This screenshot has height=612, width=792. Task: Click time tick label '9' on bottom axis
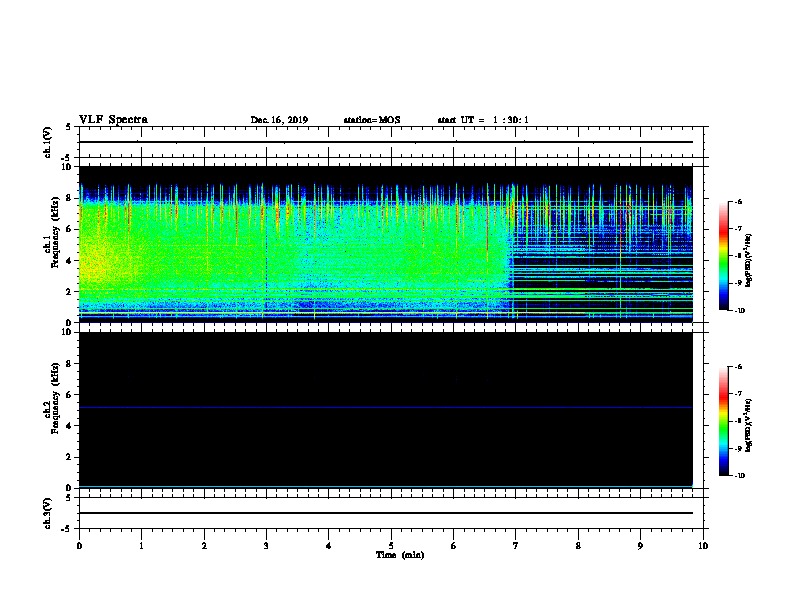tap(640, 546)
